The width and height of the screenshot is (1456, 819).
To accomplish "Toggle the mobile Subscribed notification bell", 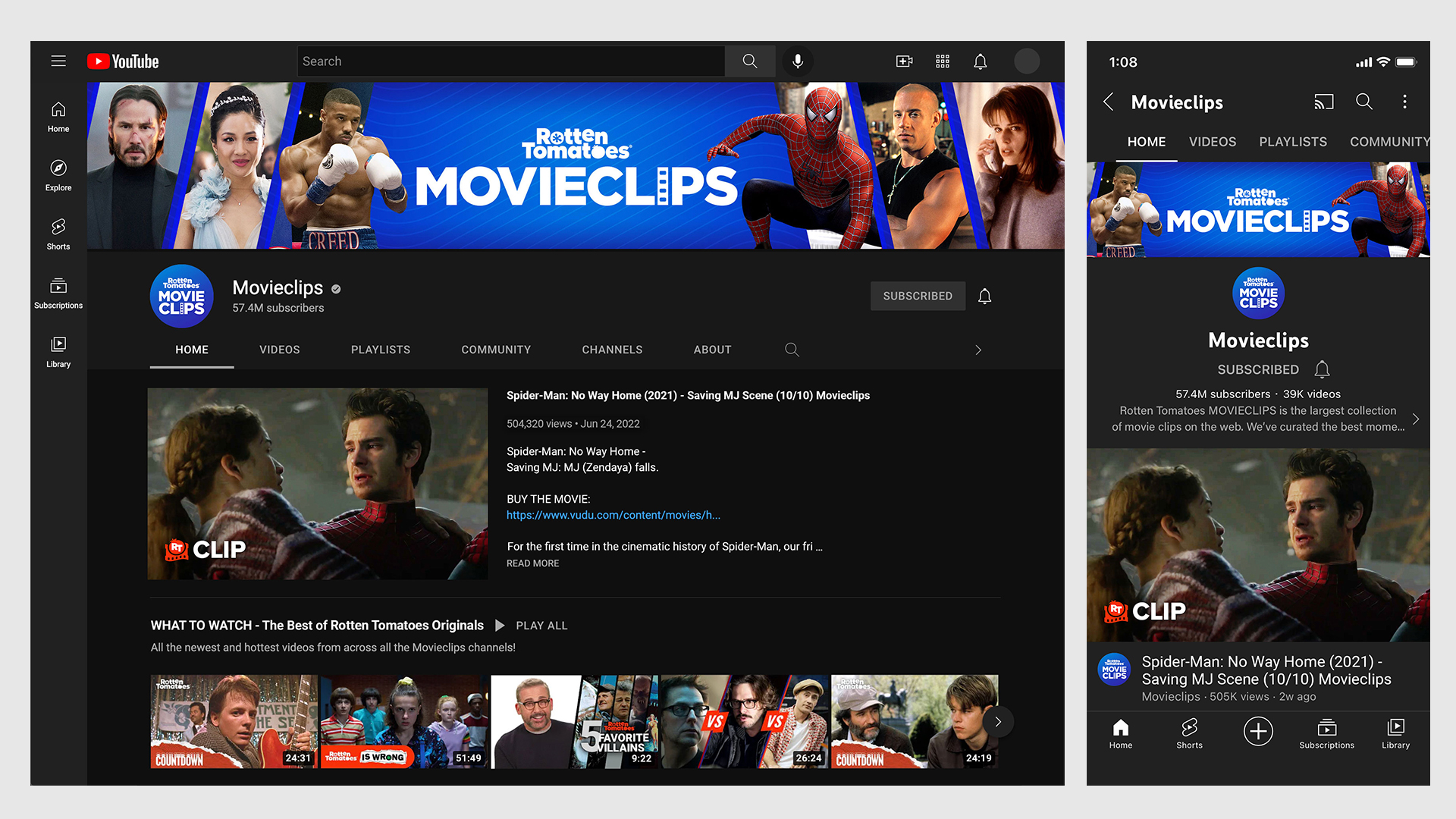I will (x=1323, y=369).
